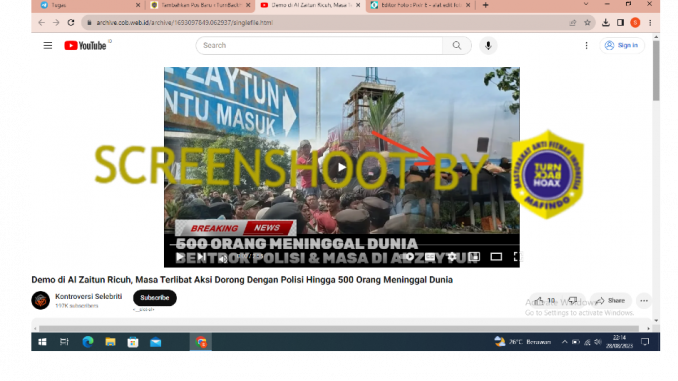Click the small play icon in player controls

click(179, 257)
